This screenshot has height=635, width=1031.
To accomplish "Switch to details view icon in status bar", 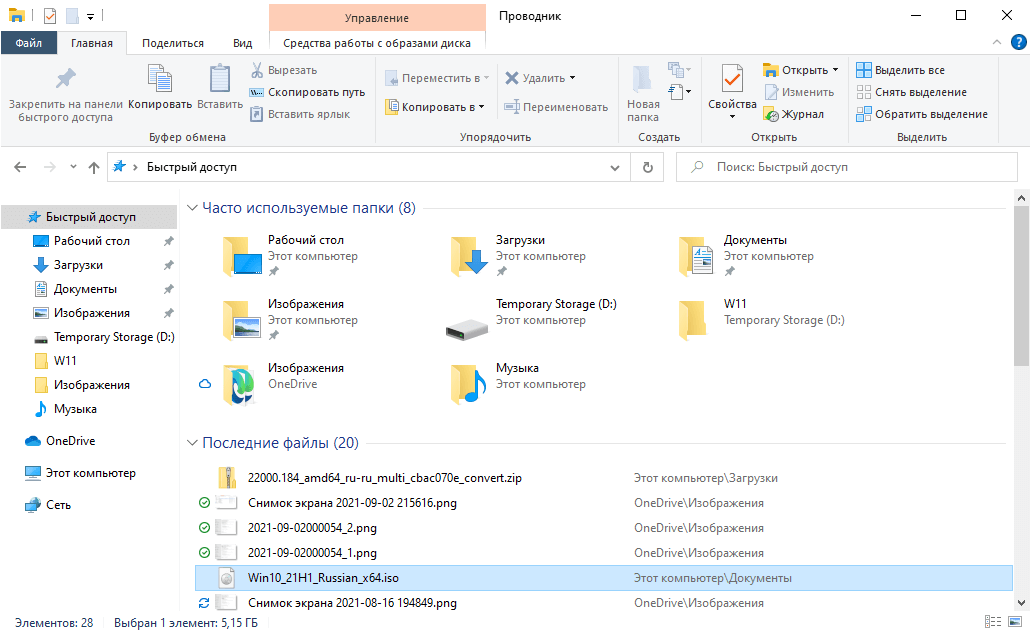I will 993,622.
